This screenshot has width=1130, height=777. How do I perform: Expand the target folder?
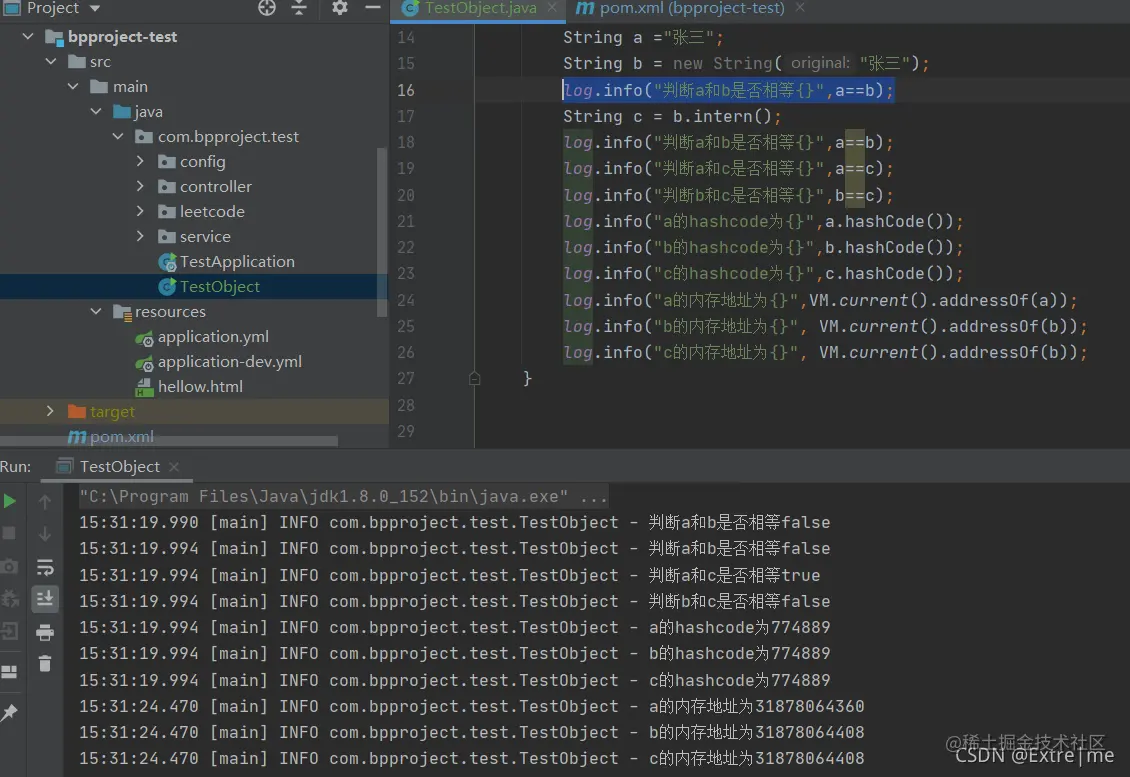(50, 411)
